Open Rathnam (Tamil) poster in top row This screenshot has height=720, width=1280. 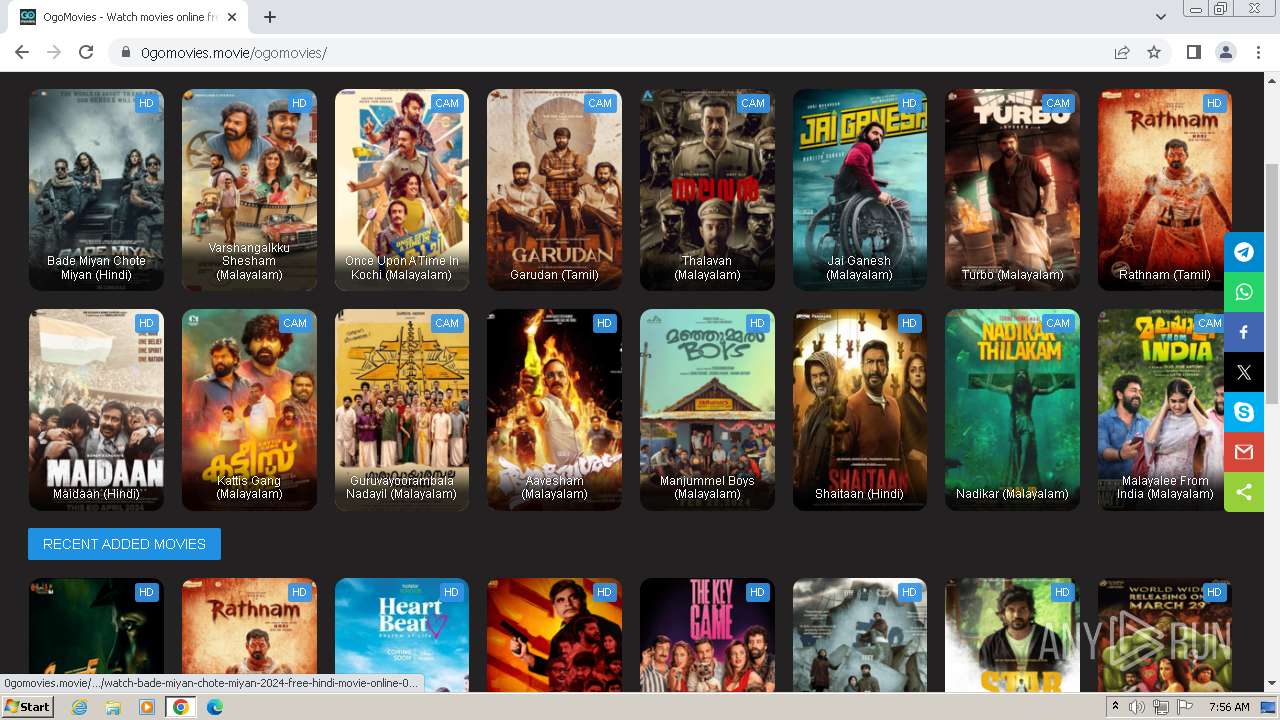1165,190
